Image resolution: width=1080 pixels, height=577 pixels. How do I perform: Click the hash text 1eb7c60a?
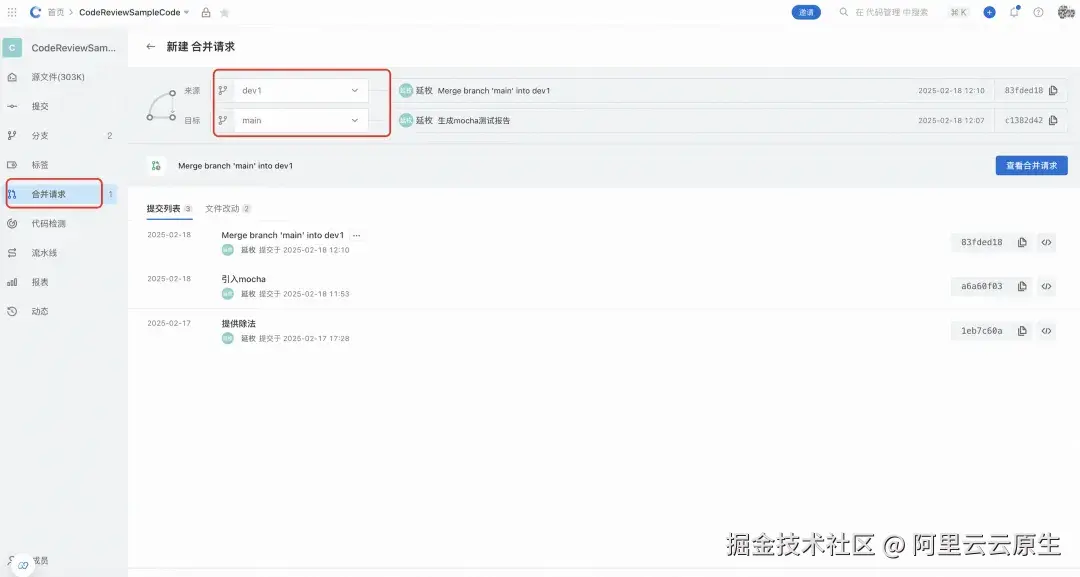click(x=982, y=331)
